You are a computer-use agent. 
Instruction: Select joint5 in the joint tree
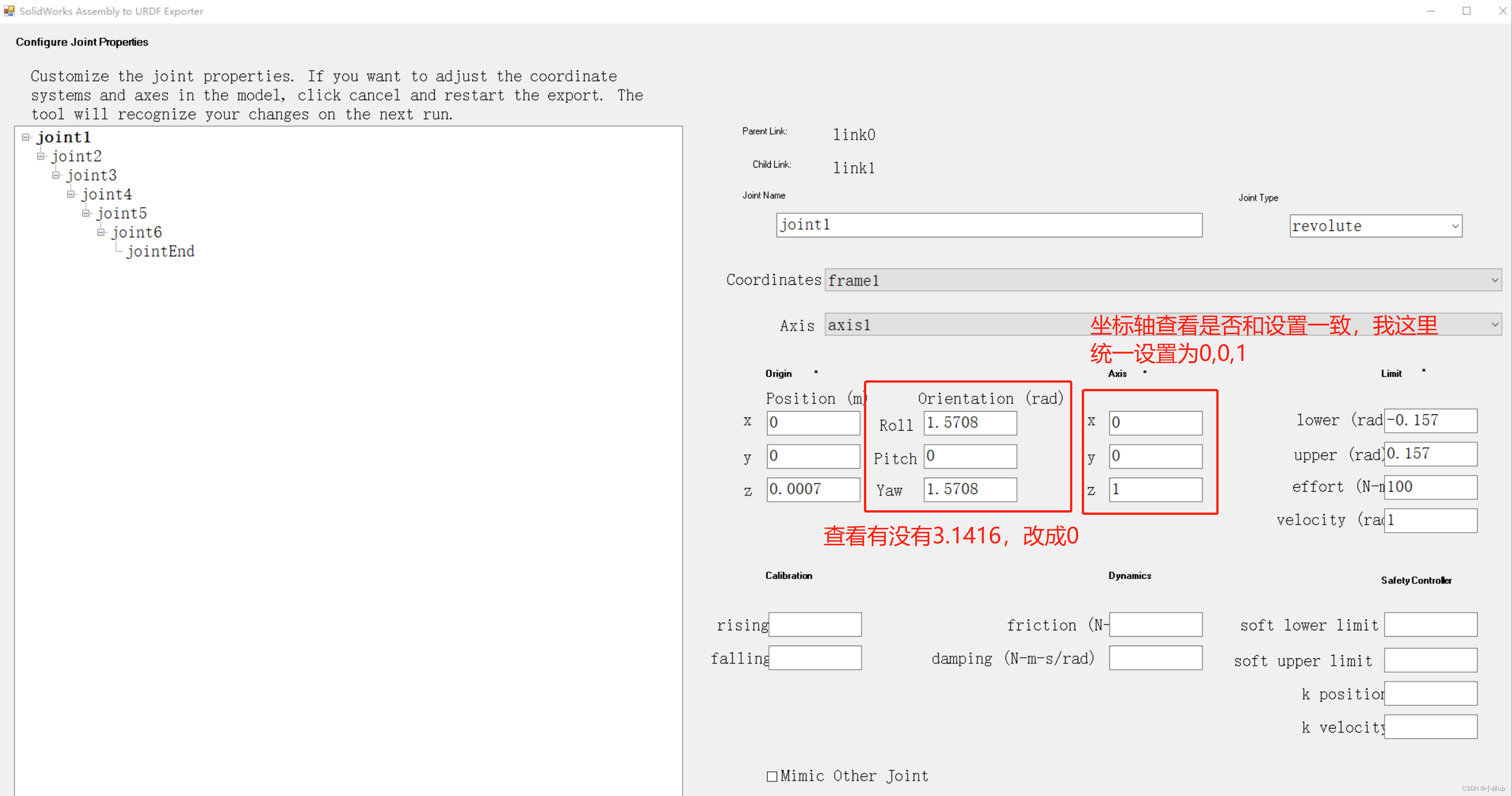pyautogui.click(x=122, y=213)
